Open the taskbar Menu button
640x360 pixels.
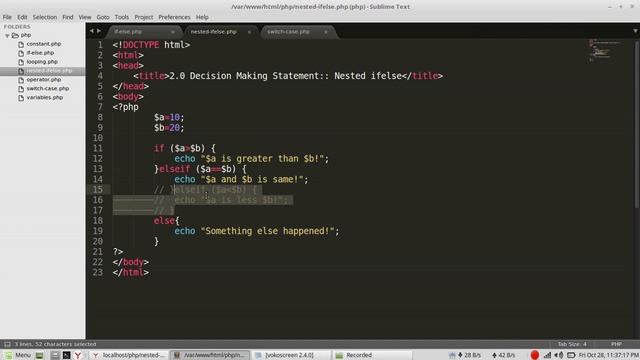click(17, 355)
